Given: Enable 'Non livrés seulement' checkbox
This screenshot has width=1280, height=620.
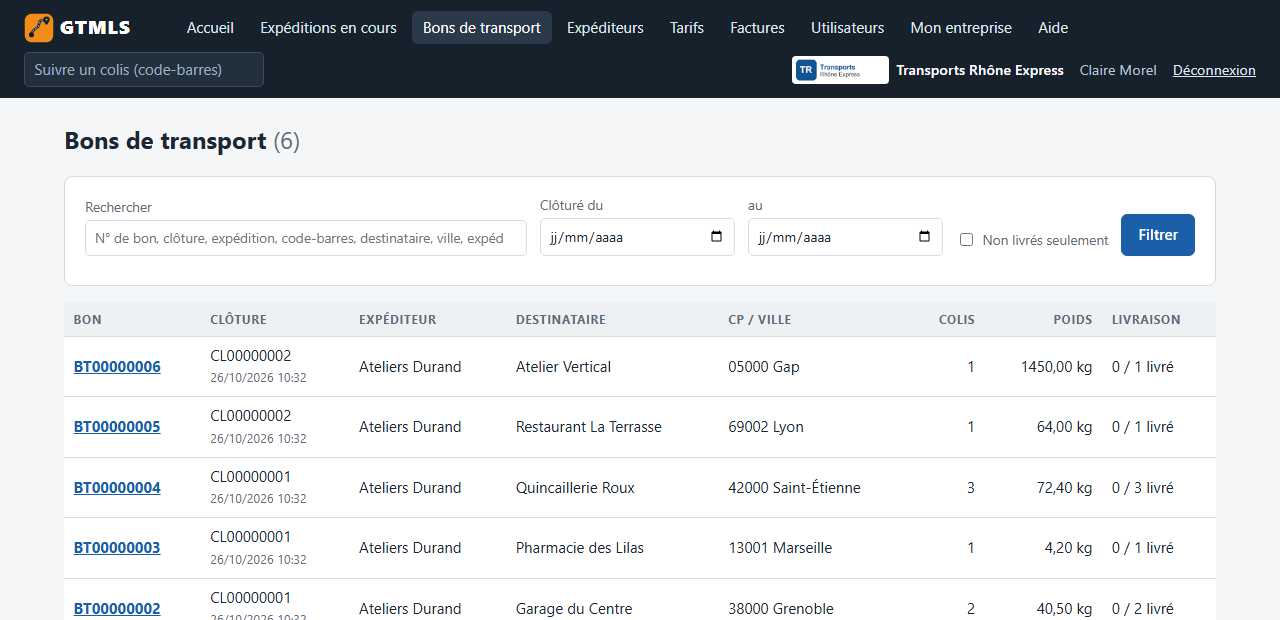Looking at the screenshot, I should pos(966,240).
